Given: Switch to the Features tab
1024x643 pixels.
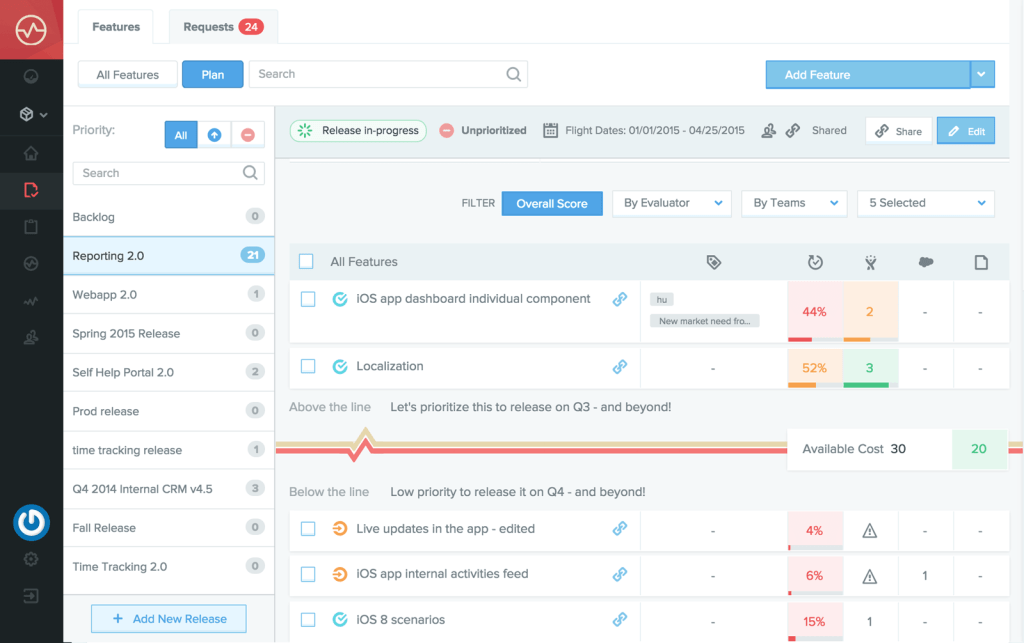Looking at the screenshot, I should [115, 27].
